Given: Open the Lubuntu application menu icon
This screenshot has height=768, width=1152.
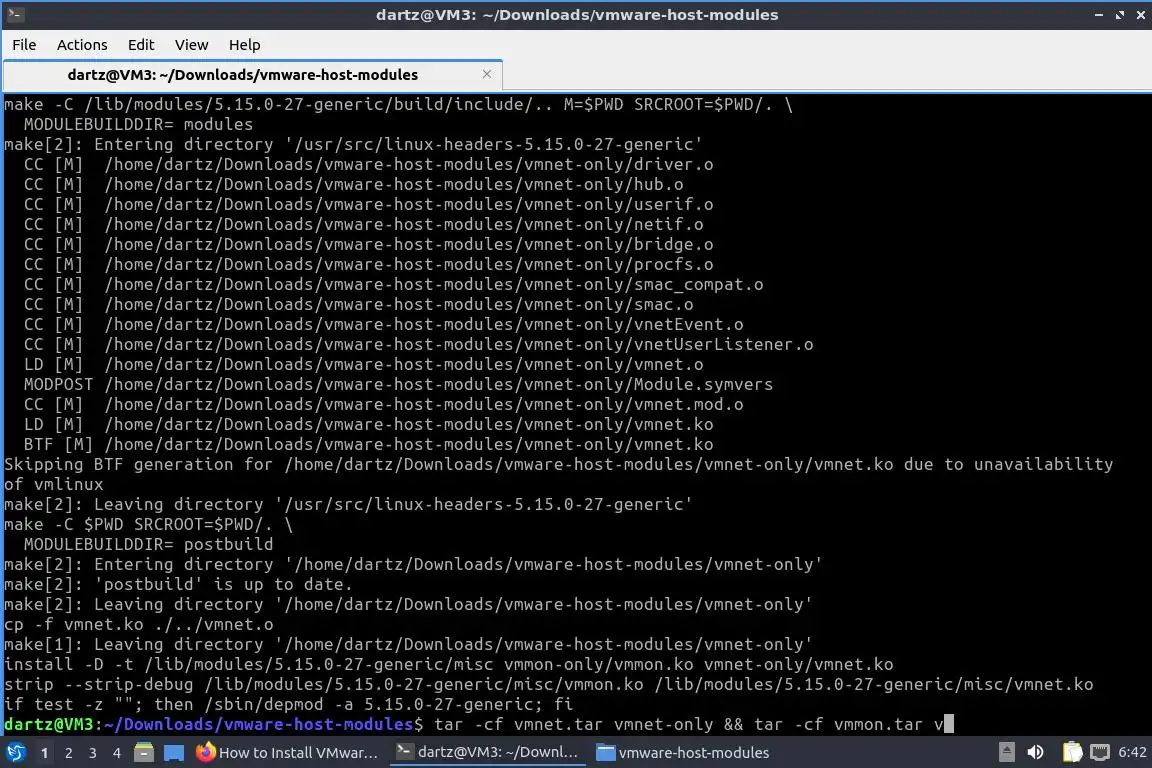Looking at the screenshot, I should (x=15, y=753).
